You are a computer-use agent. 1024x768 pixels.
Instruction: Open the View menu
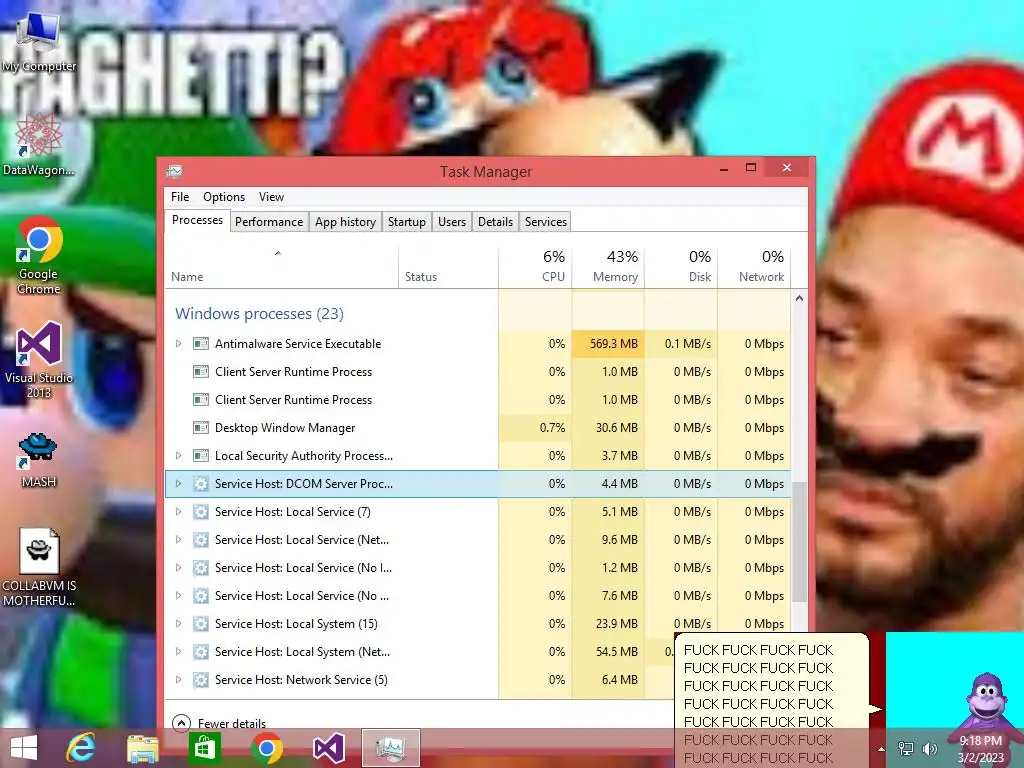tap(271, 197)
